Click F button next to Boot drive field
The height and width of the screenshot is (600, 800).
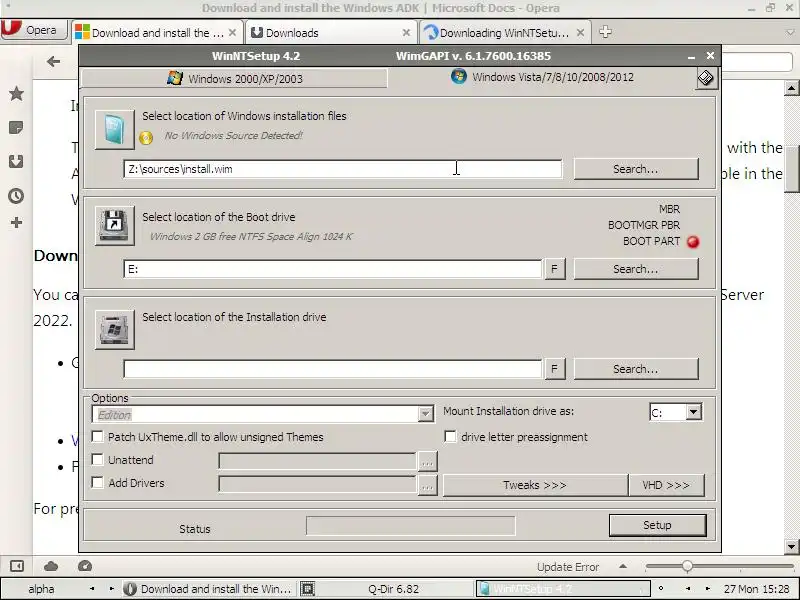(555, 269)
